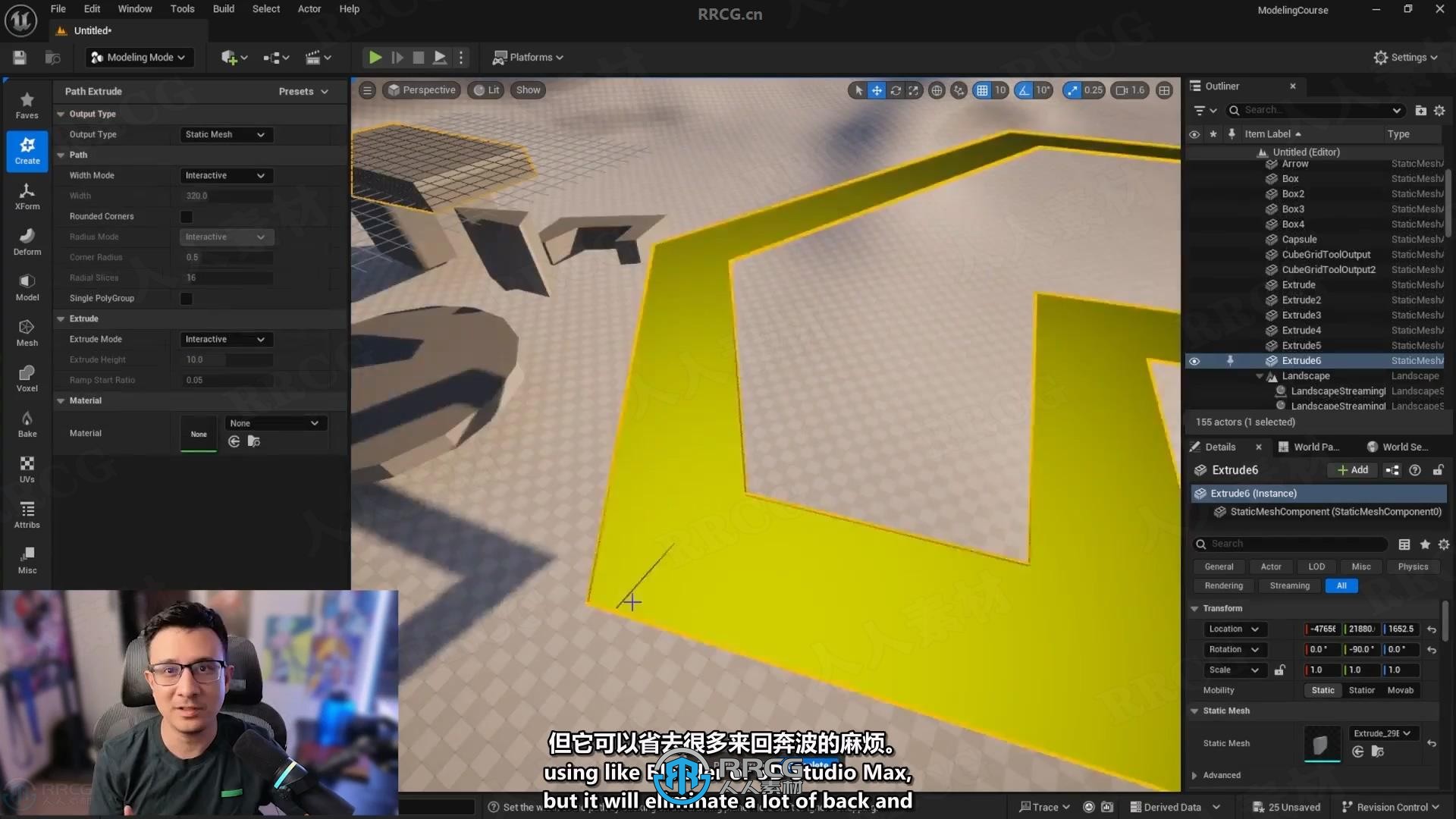
Task: Select the Physics filter tab in Details
Action: [x=1413, y=566]
